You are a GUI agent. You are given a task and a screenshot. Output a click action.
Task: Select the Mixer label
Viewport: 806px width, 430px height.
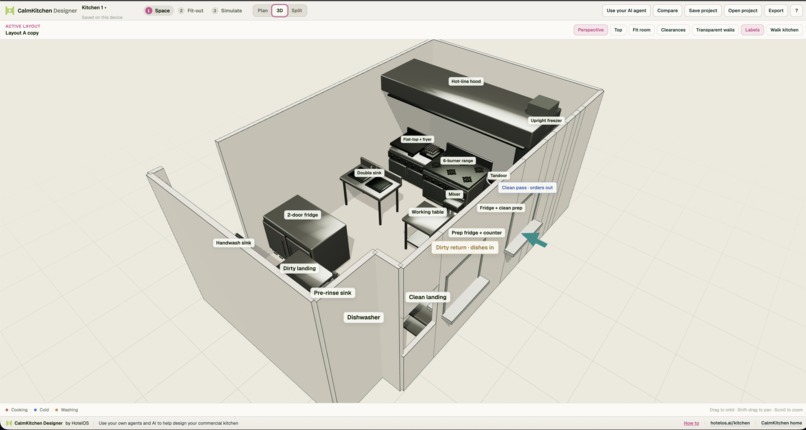point(454,194)
